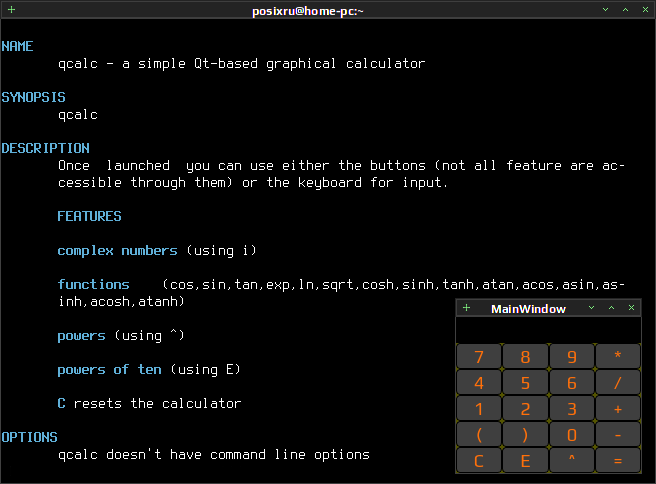The width and height of the screenshot is (656, 484).
Task: Click calculator digit 9 button
Action: coord(572,356)
